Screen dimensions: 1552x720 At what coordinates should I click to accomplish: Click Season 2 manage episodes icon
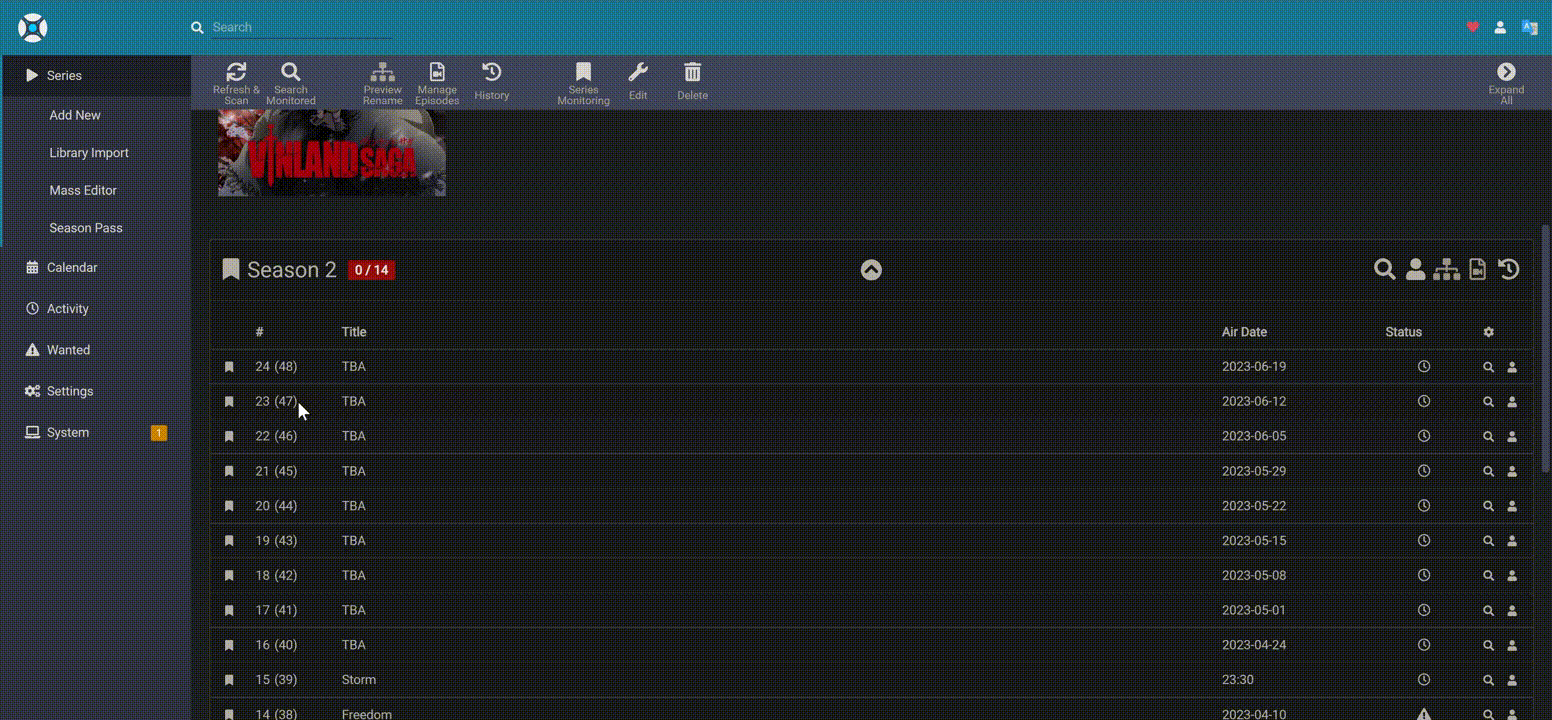1478,269
